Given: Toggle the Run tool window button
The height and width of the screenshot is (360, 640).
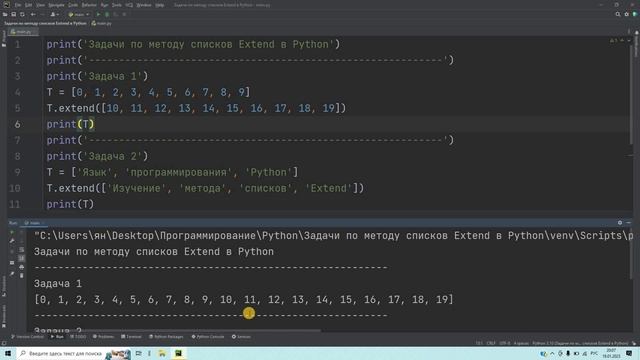Looking at the screenshot, I should pyautogui.click(x=57, y=337).
